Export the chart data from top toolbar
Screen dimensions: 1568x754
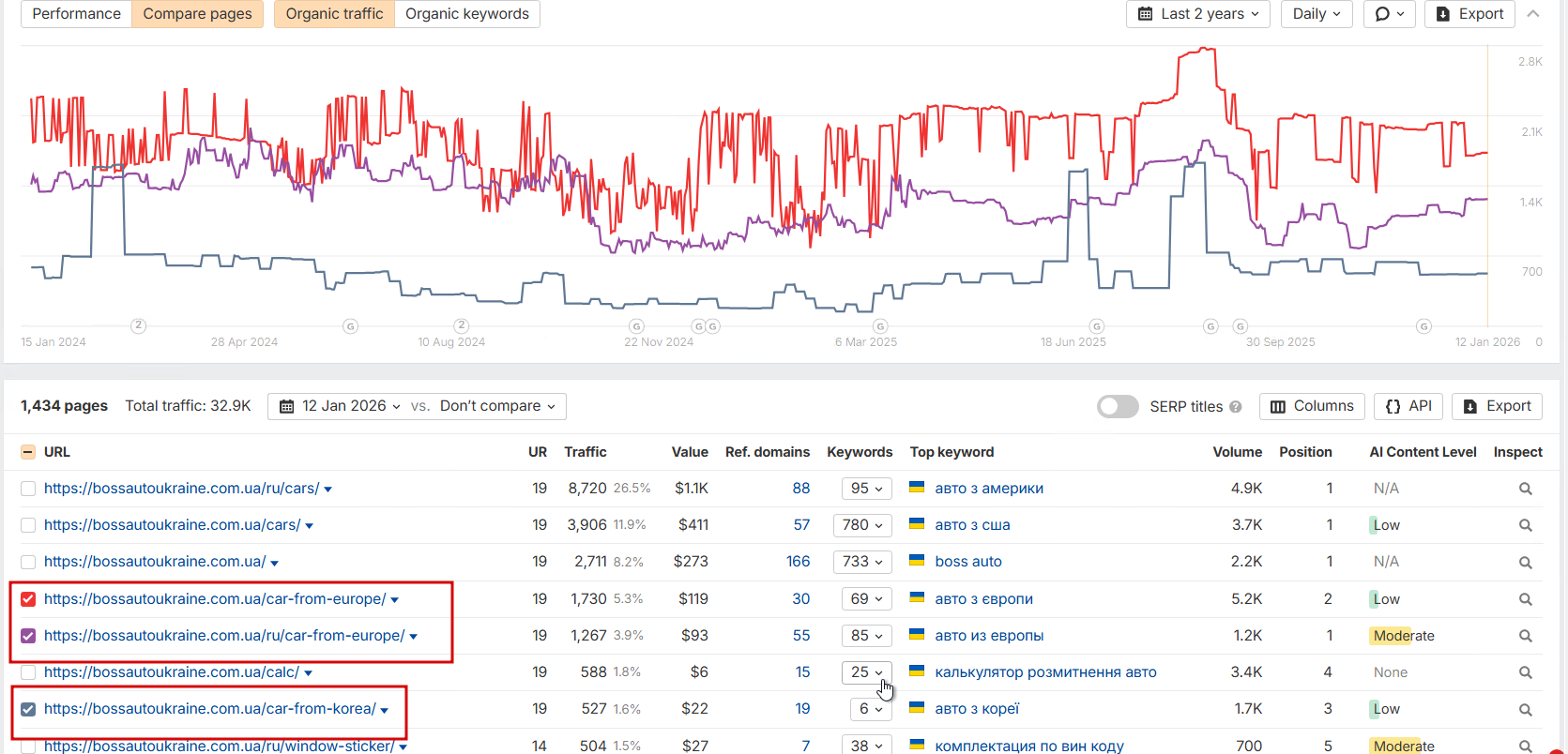click(1469, 14)
